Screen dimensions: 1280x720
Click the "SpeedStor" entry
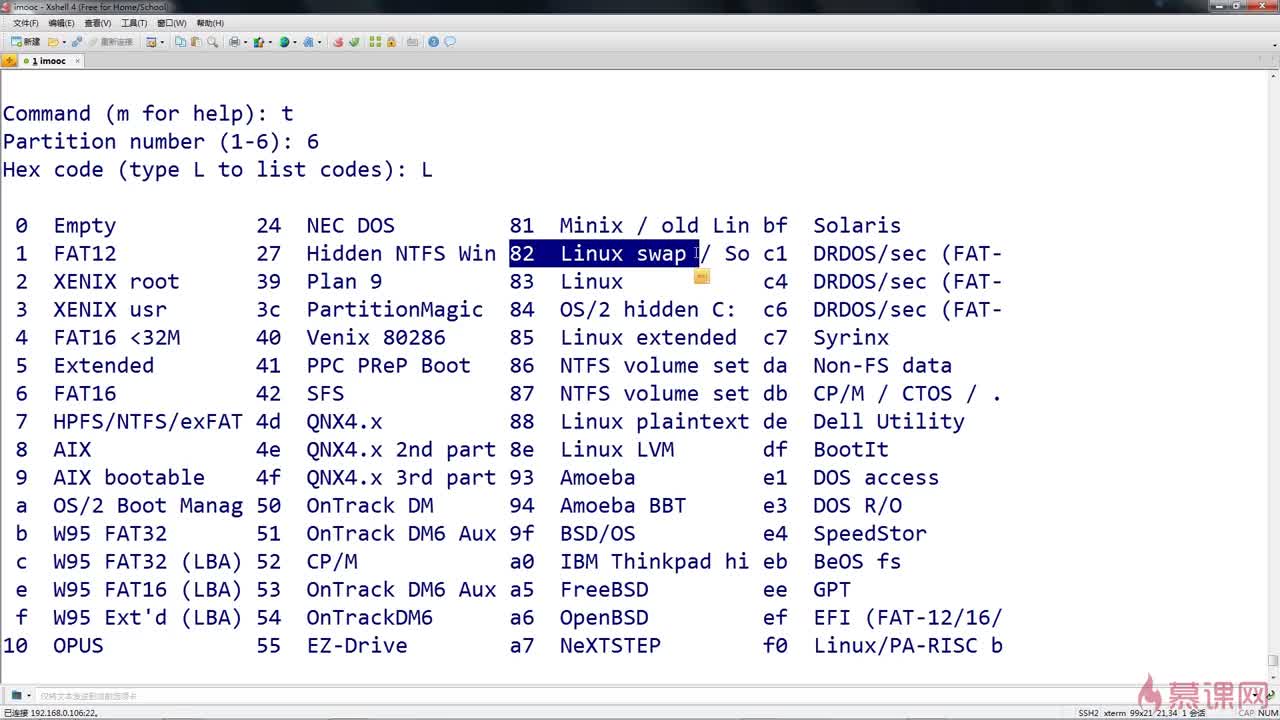click(x=870, y=534)
